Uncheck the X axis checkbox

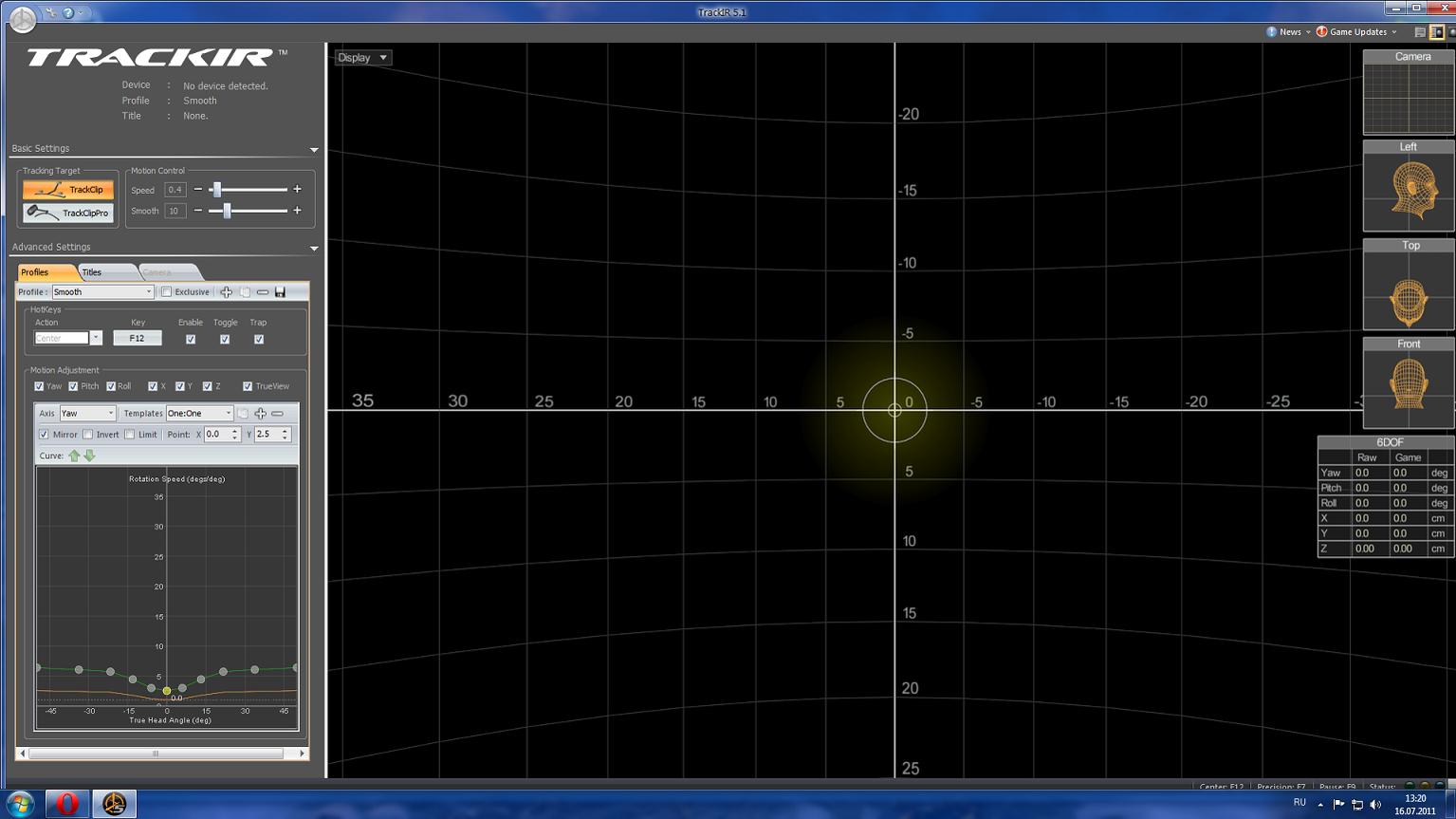(x=153, y=386)
